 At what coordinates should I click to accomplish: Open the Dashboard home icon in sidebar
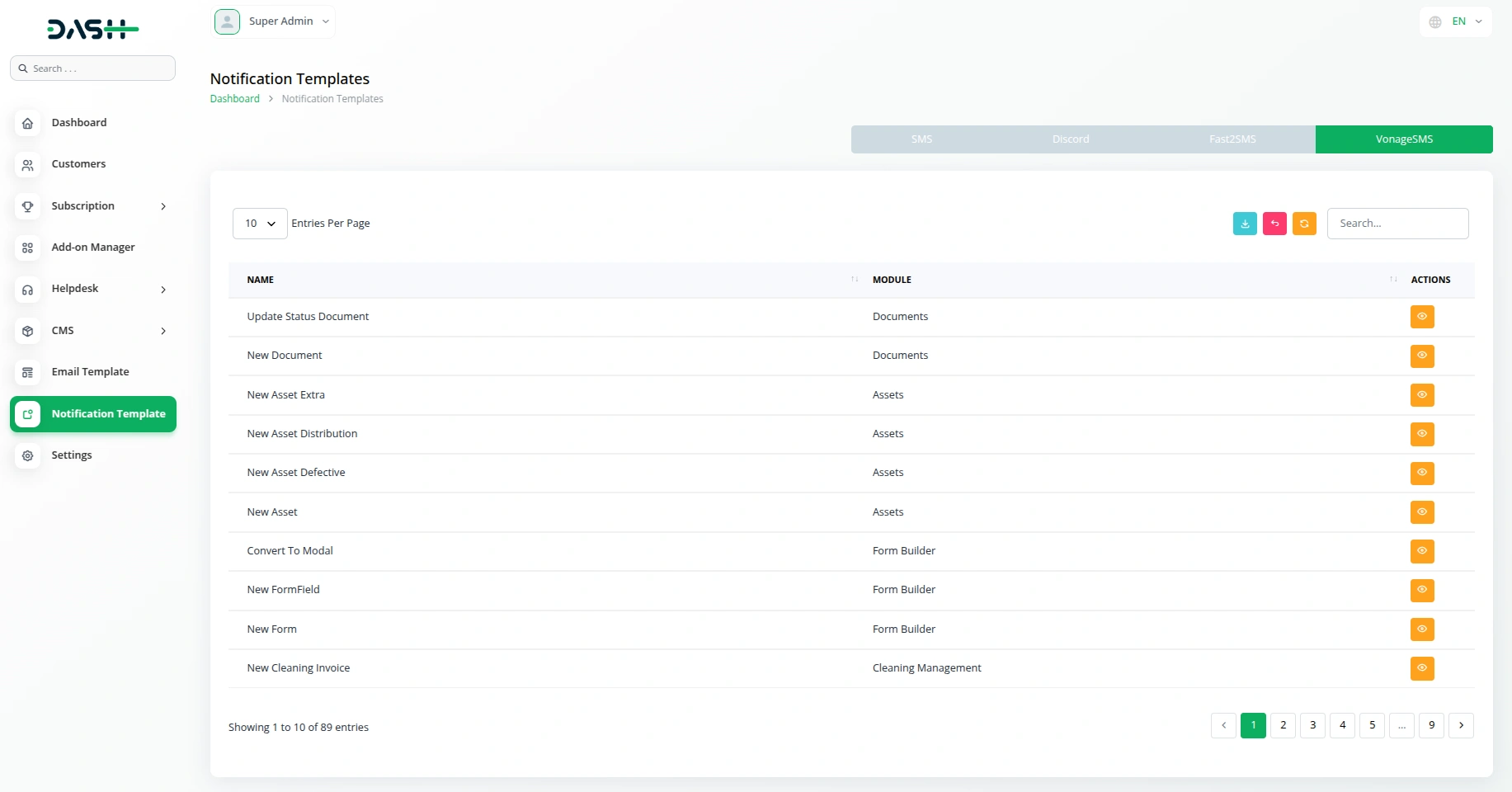tap(28, 123)
